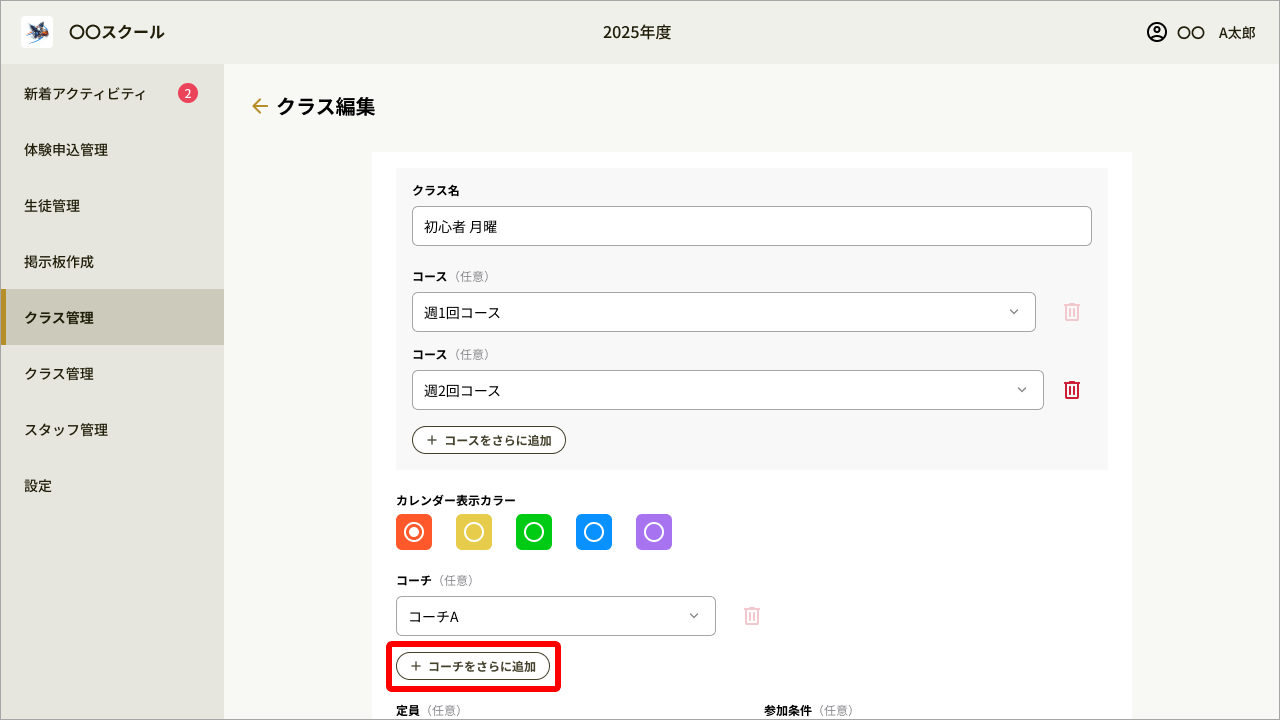
Task: Click the notification badge showing 2
Action: coord(188,93)
